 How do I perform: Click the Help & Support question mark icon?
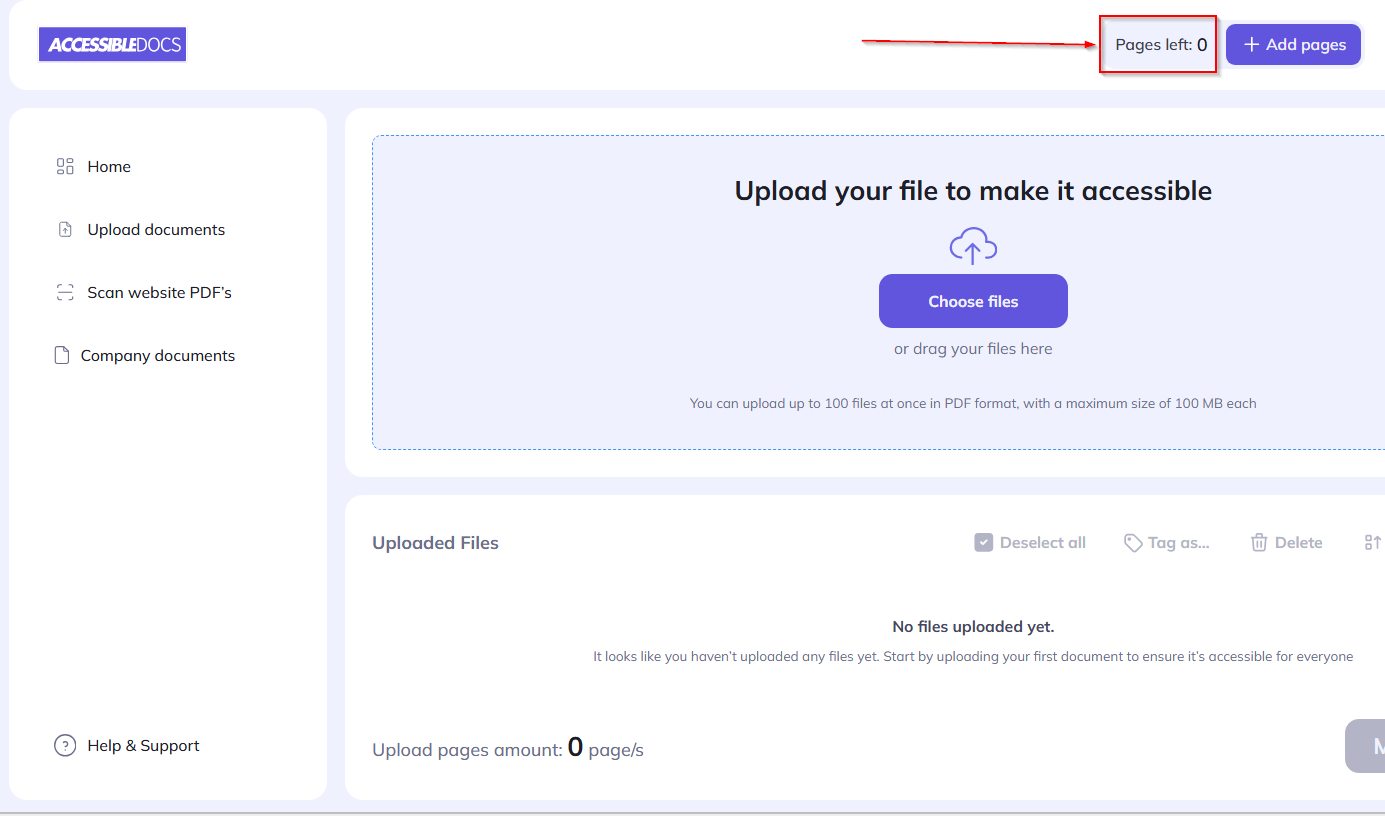point(65,745)
